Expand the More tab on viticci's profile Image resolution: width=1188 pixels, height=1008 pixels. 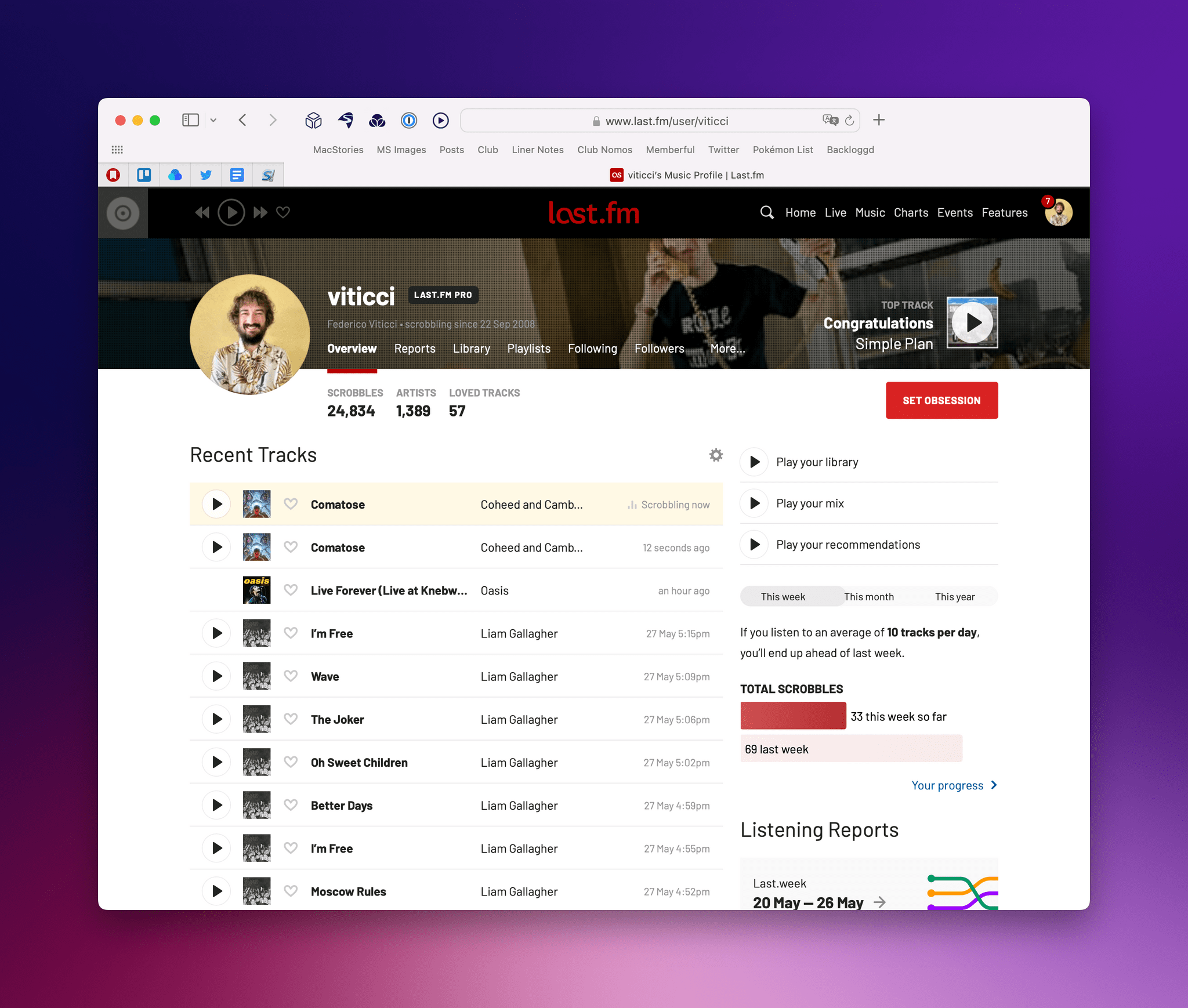726,348
